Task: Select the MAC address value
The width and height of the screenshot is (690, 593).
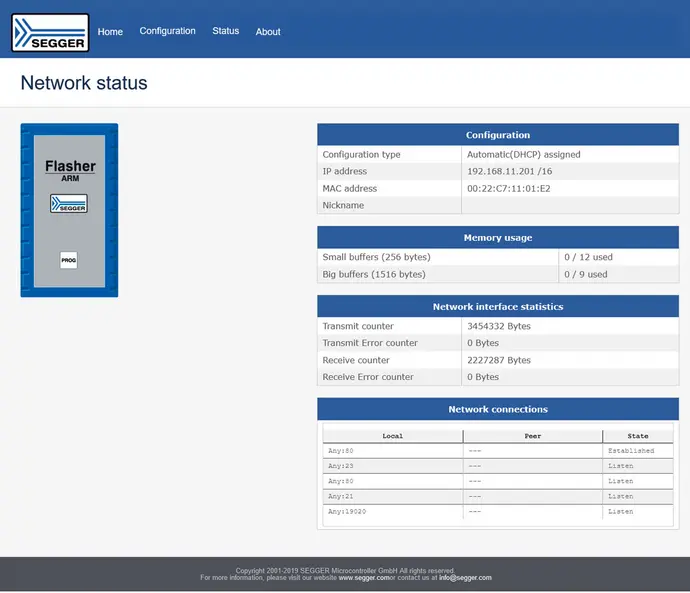Action: click(x=508, y=189)
